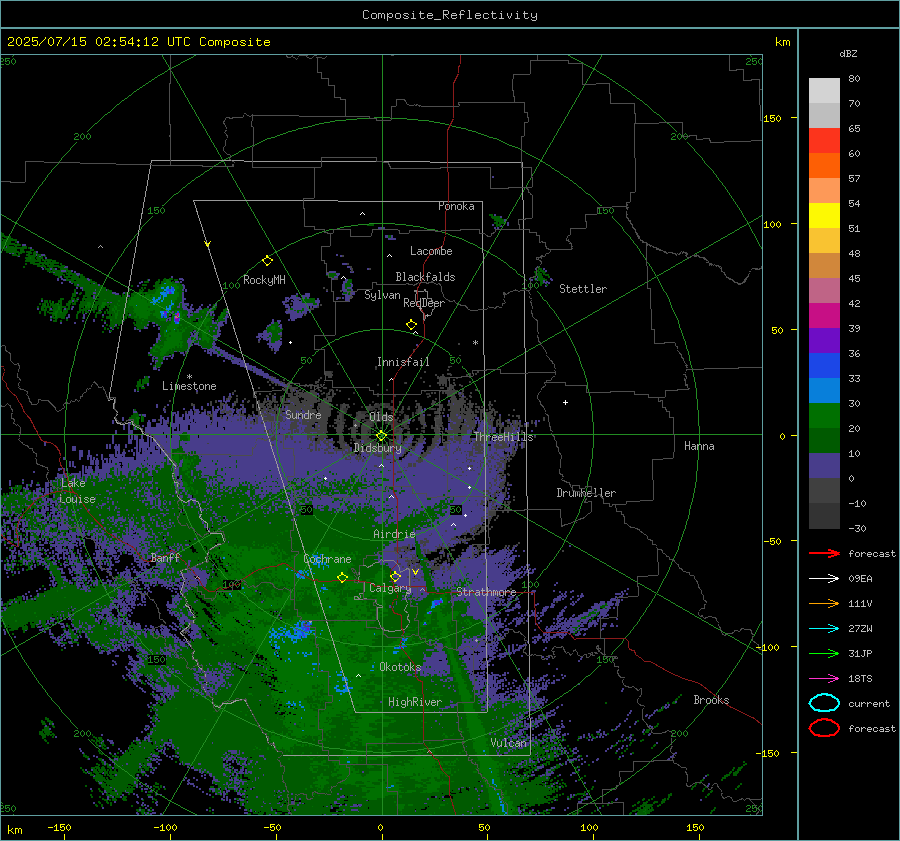Click the HighRiver city label
This screenshot has width=900, height=841.
click(x=415, y=702)
